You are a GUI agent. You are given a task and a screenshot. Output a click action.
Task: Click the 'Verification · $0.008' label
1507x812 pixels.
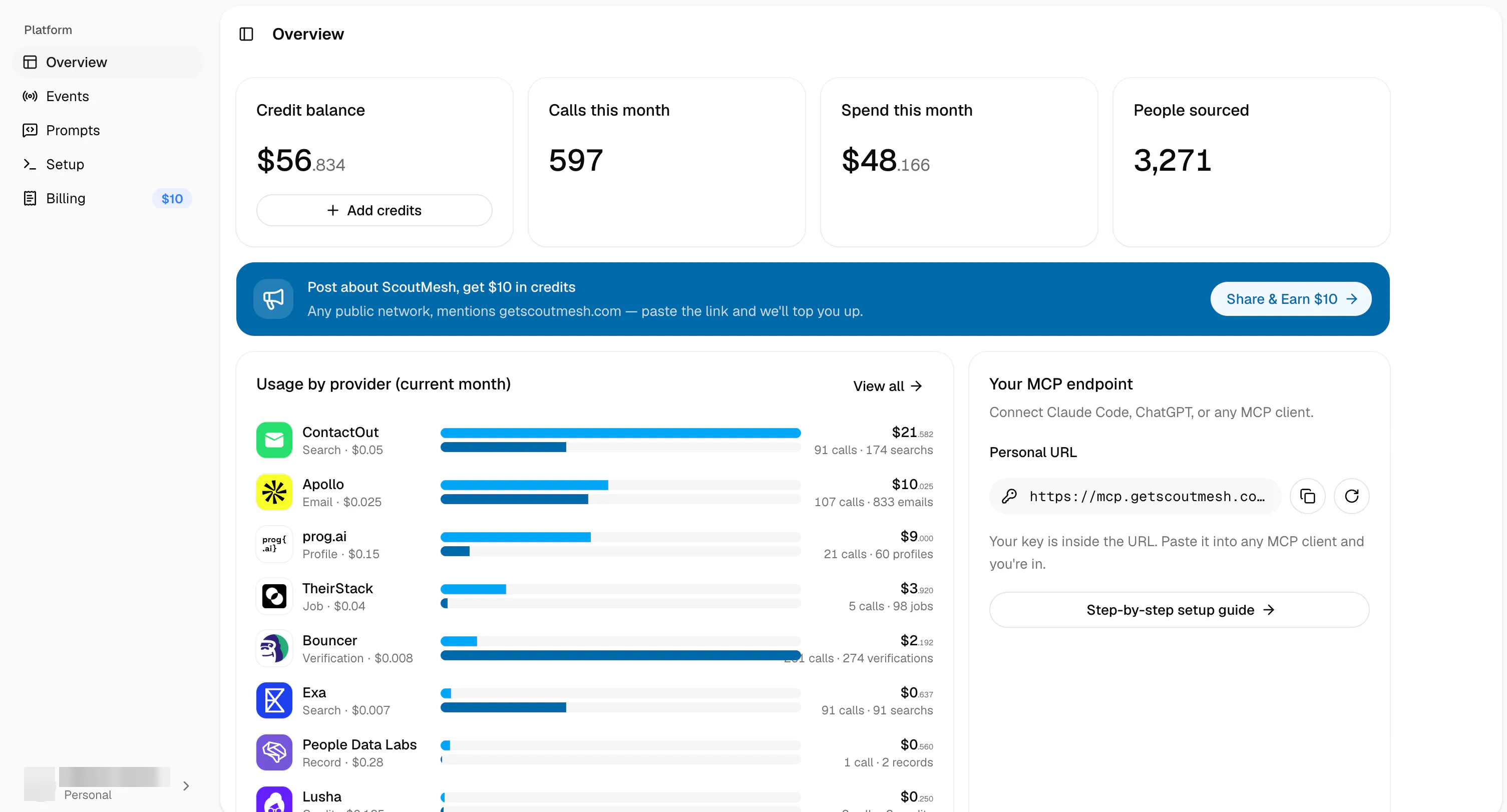pos(357,658)
